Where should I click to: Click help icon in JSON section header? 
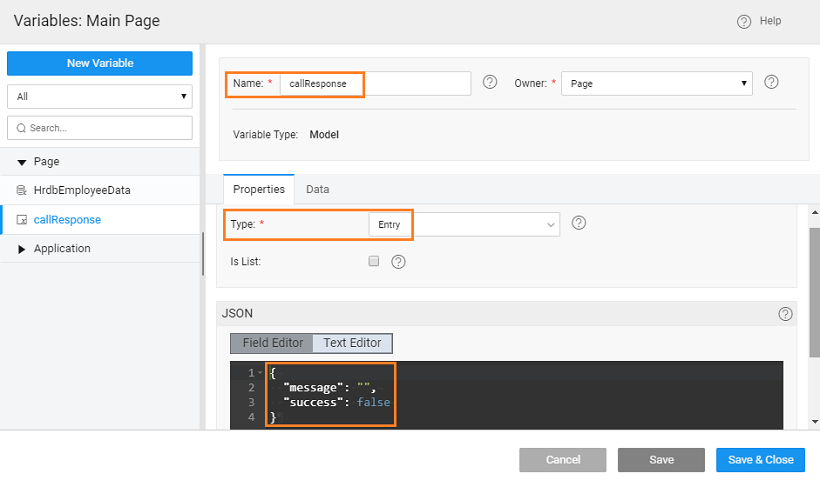[x=785, y=314]
